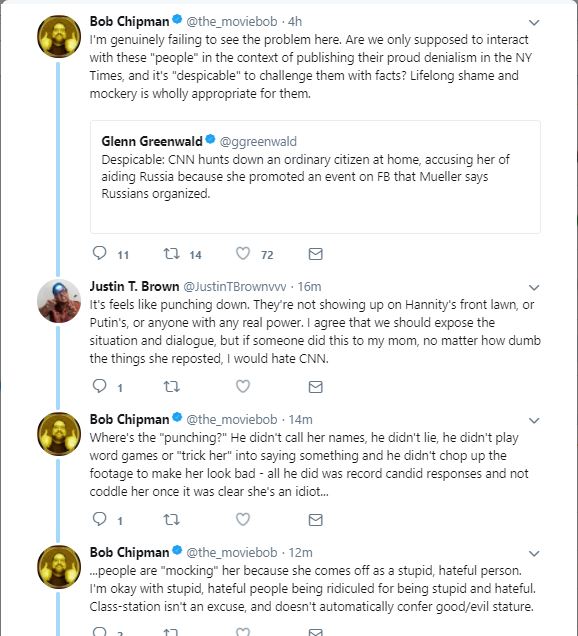Retweet Justin T. Brown's tweet
This screenshot has height=636, width=578.
tap(171, 387)
